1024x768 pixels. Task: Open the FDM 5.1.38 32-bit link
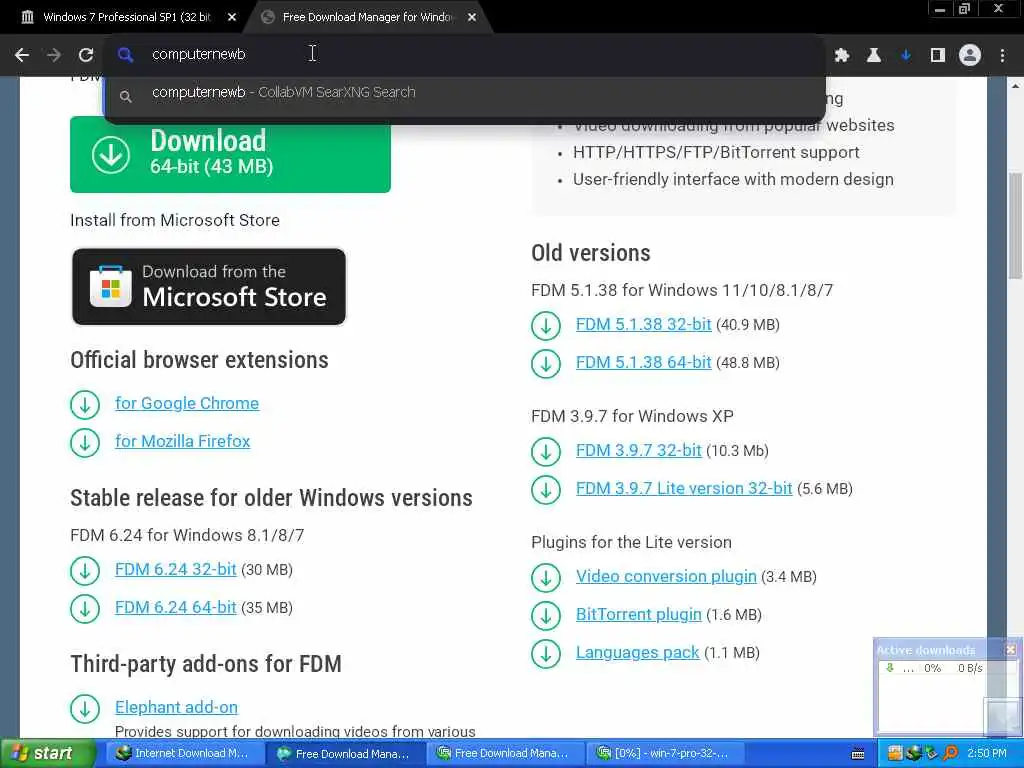tap(643, 325)
